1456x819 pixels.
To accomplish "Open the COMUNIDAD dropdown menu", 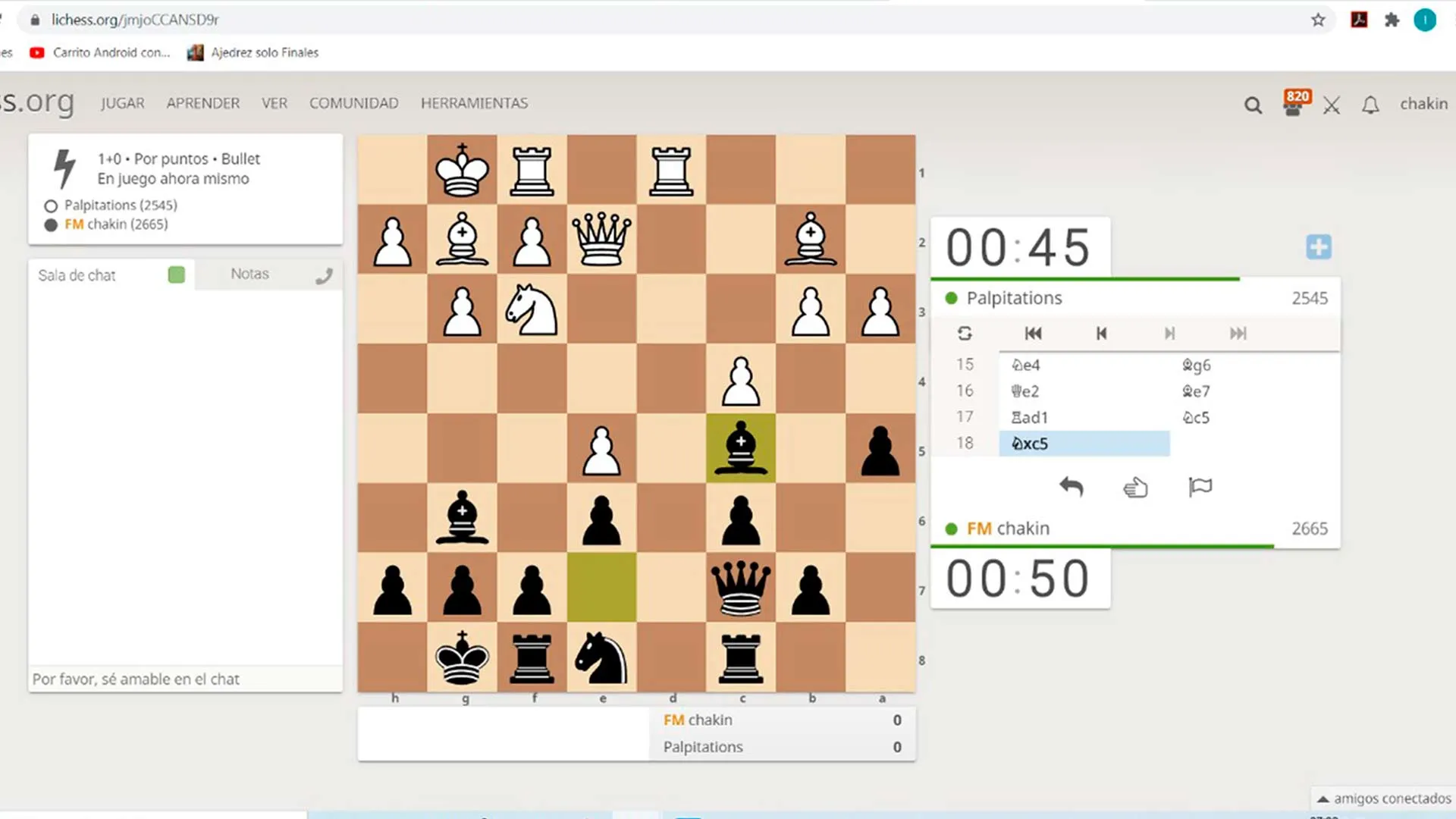I will point(353,103).
